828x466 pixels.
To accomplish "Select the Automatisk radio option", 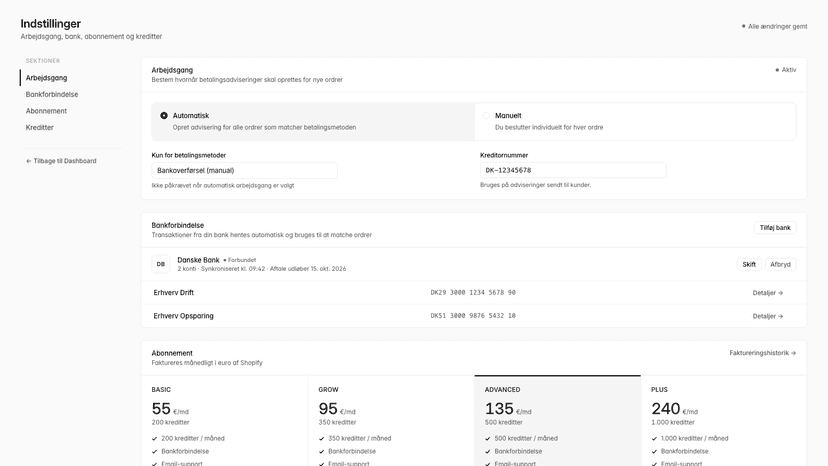I will click(313, 122).
